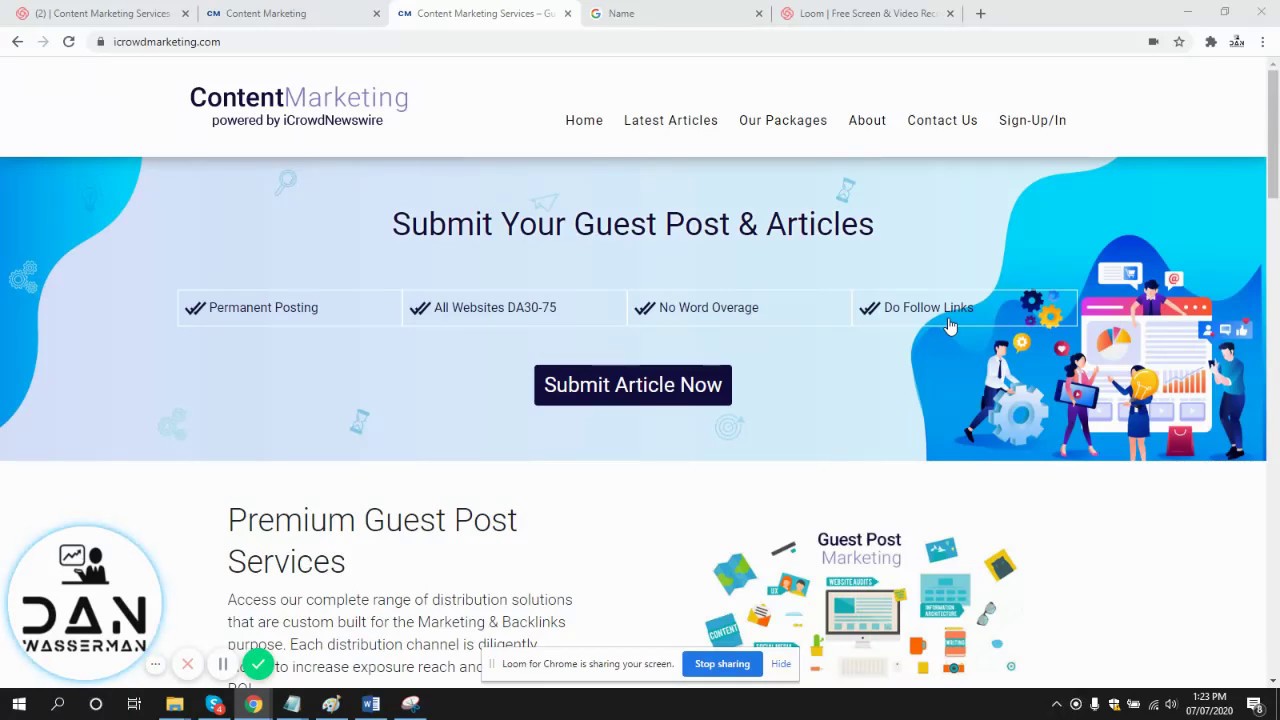The height and width of the screenshot is (720, 1280).
Task: Click the address bar showing icrowdmarketing.com
Action: pos(620,42)
